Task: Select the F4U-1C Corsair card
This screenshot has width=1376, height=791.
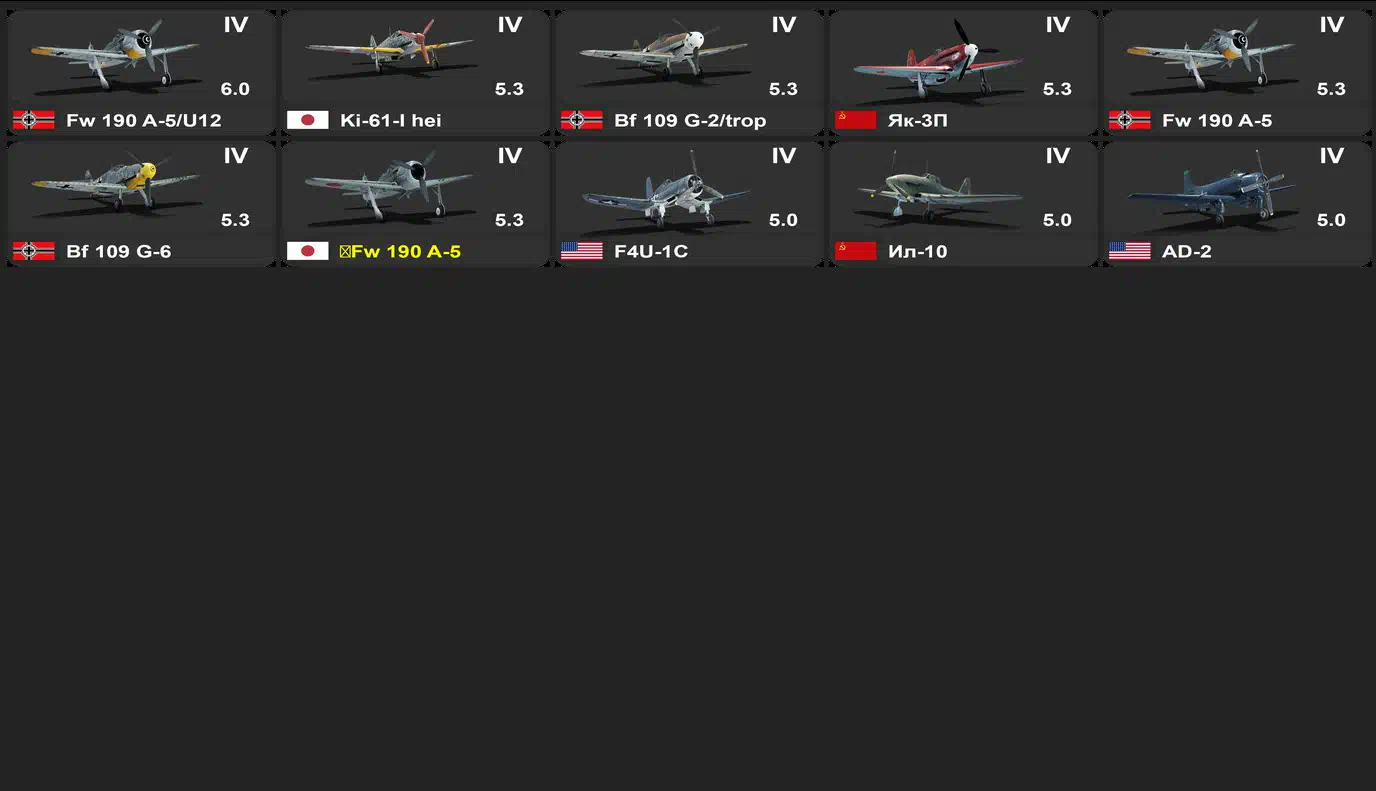Action: point(689,203)
